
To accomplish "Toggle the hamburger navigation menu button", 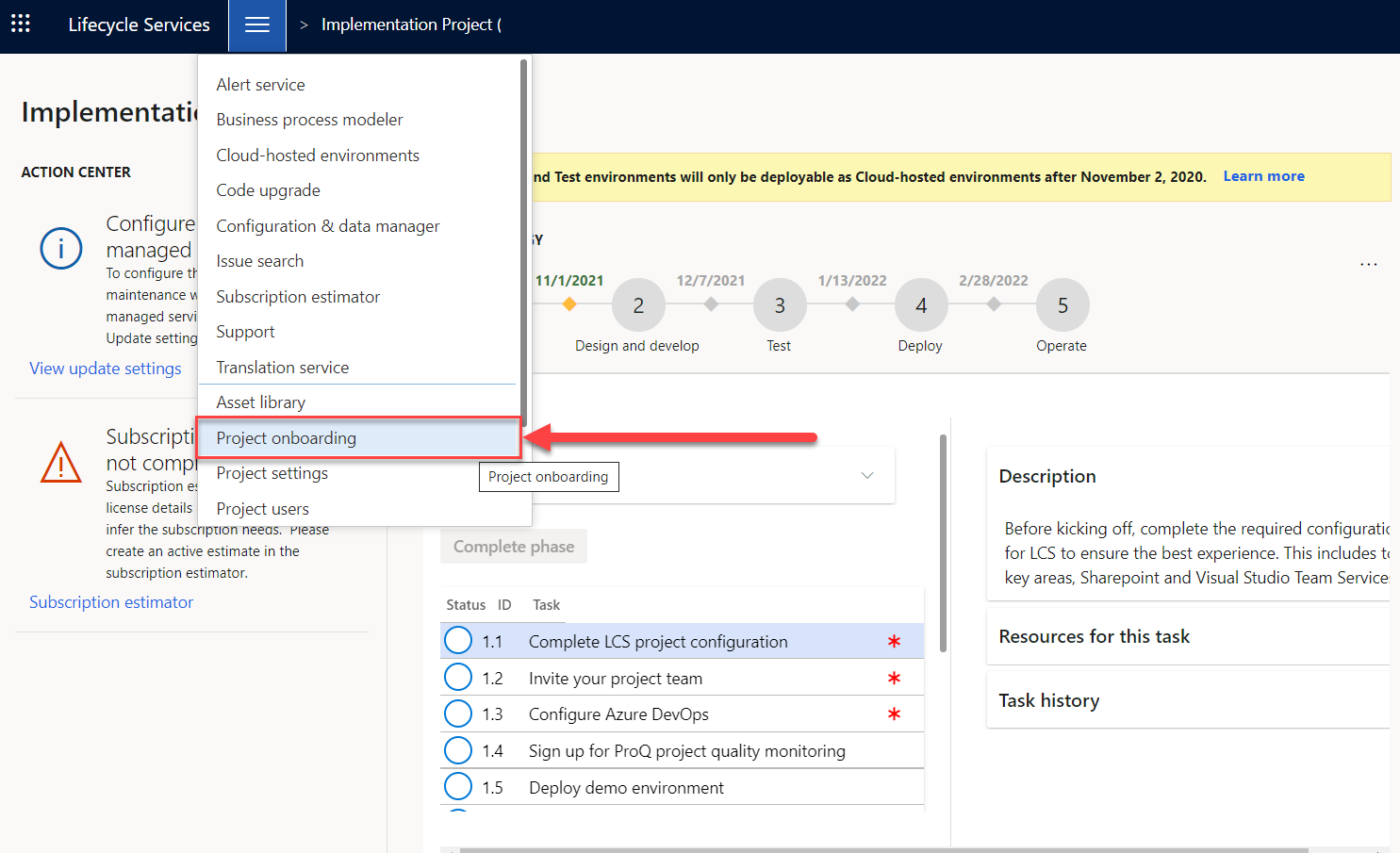I will click(257, 25).
